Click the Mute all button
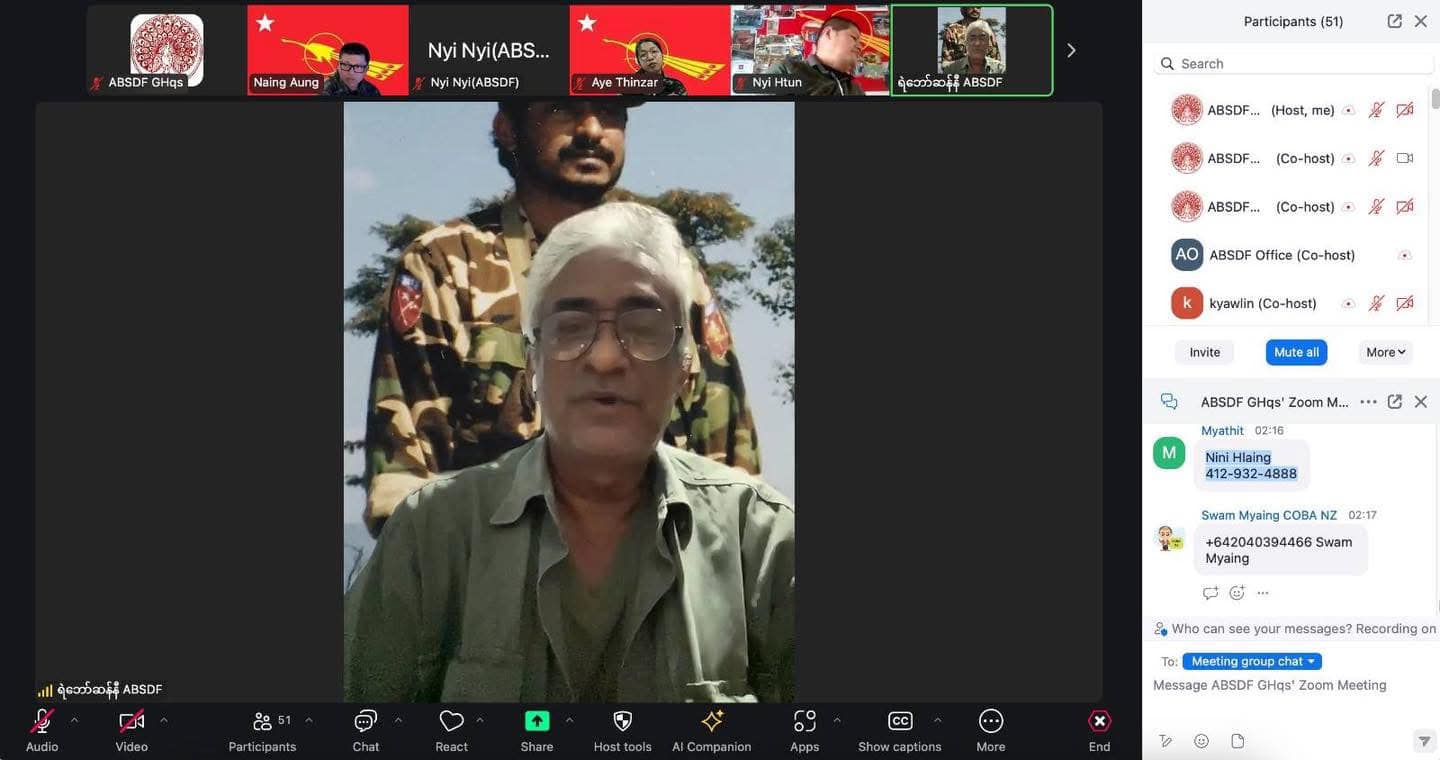The height and width of the screenshot is (760, 1440). 1297,352
